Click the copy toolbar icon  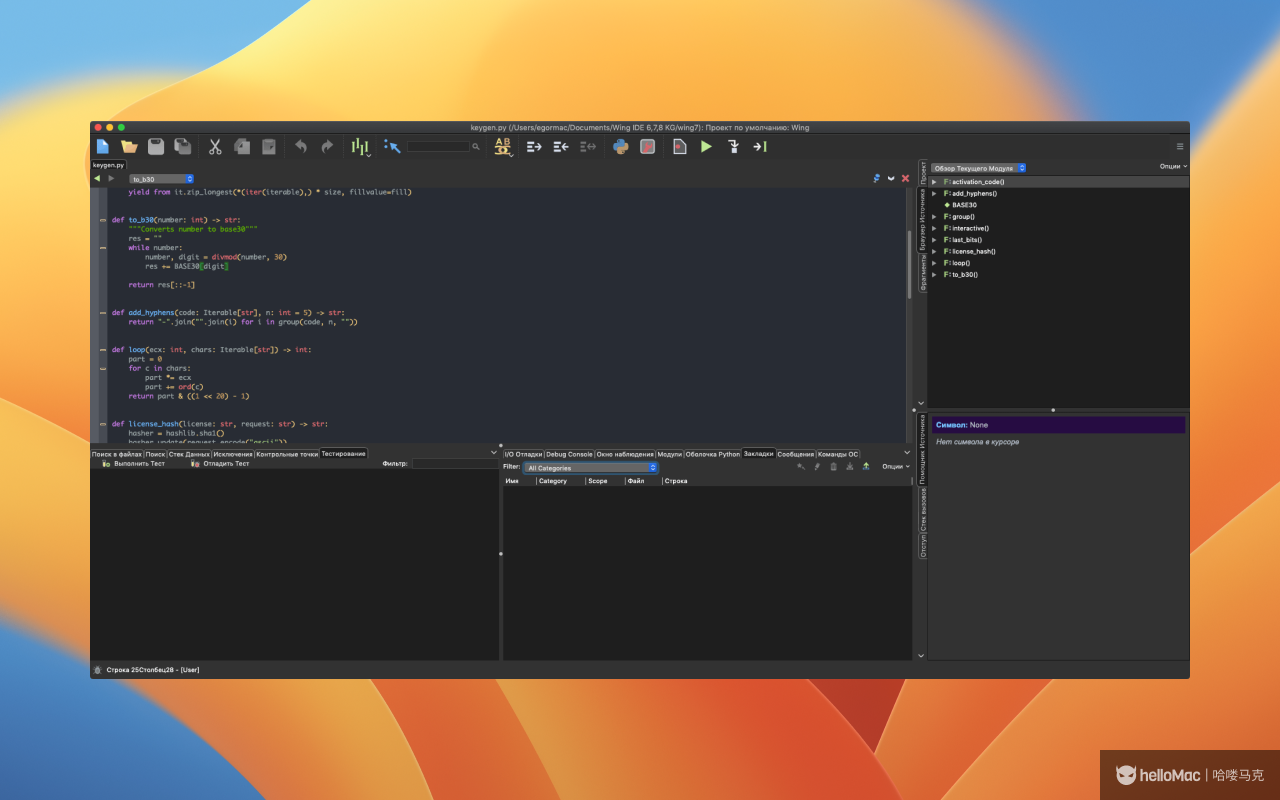pos(241,146)
